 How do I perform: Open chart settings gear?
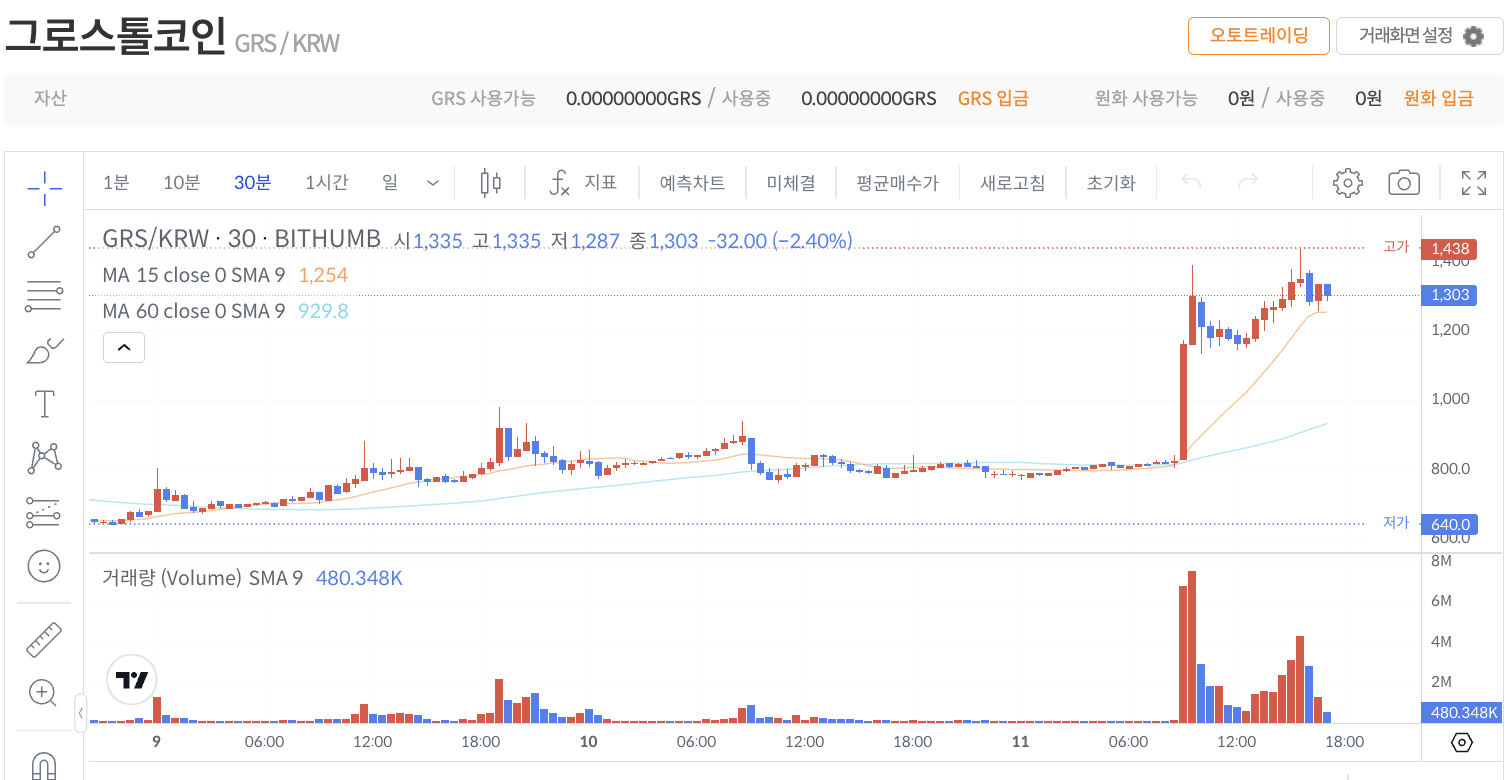pos(1348,182)
